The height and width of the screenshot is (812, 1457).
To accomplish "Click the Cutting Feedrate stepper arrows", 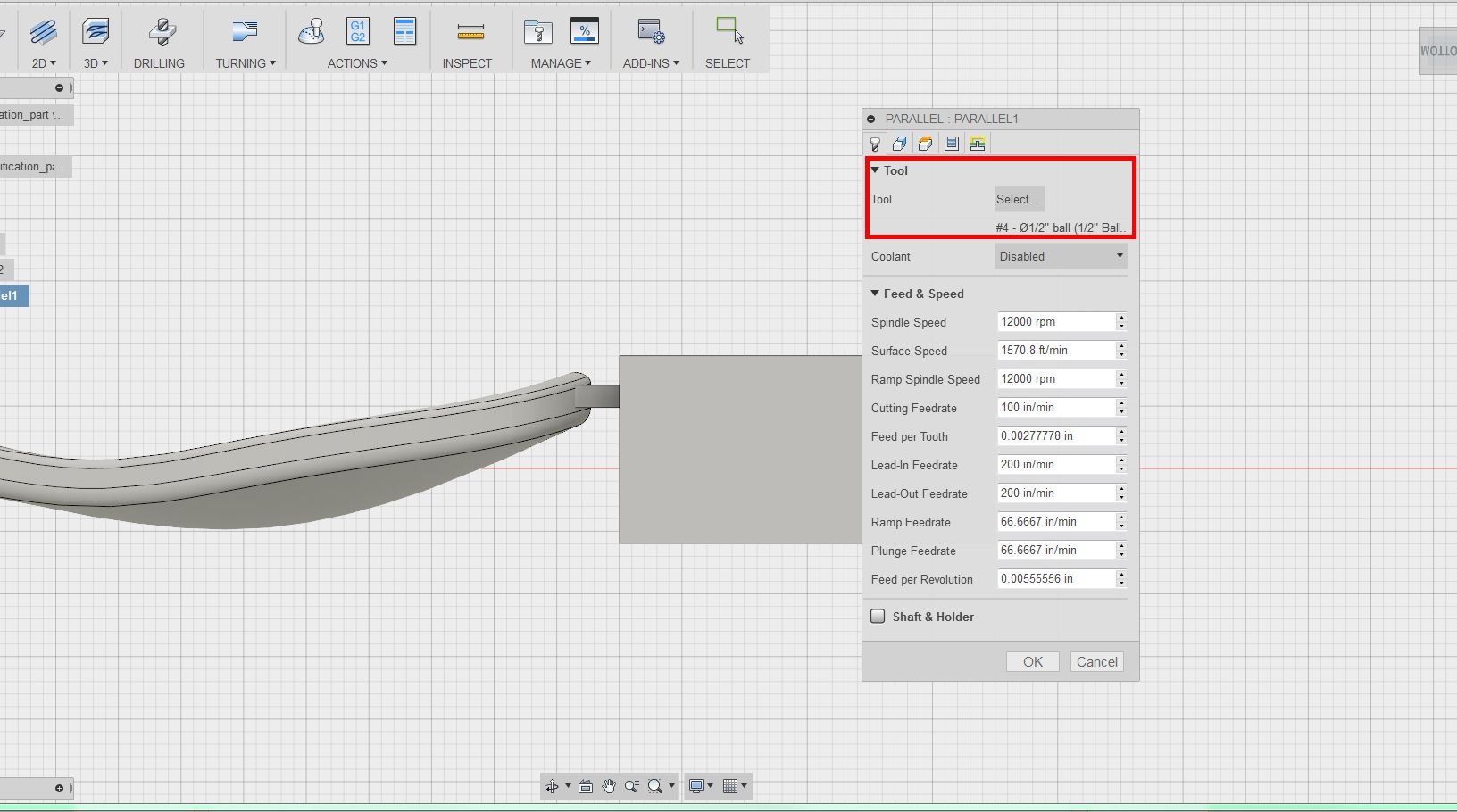I will coord(1121,408).
